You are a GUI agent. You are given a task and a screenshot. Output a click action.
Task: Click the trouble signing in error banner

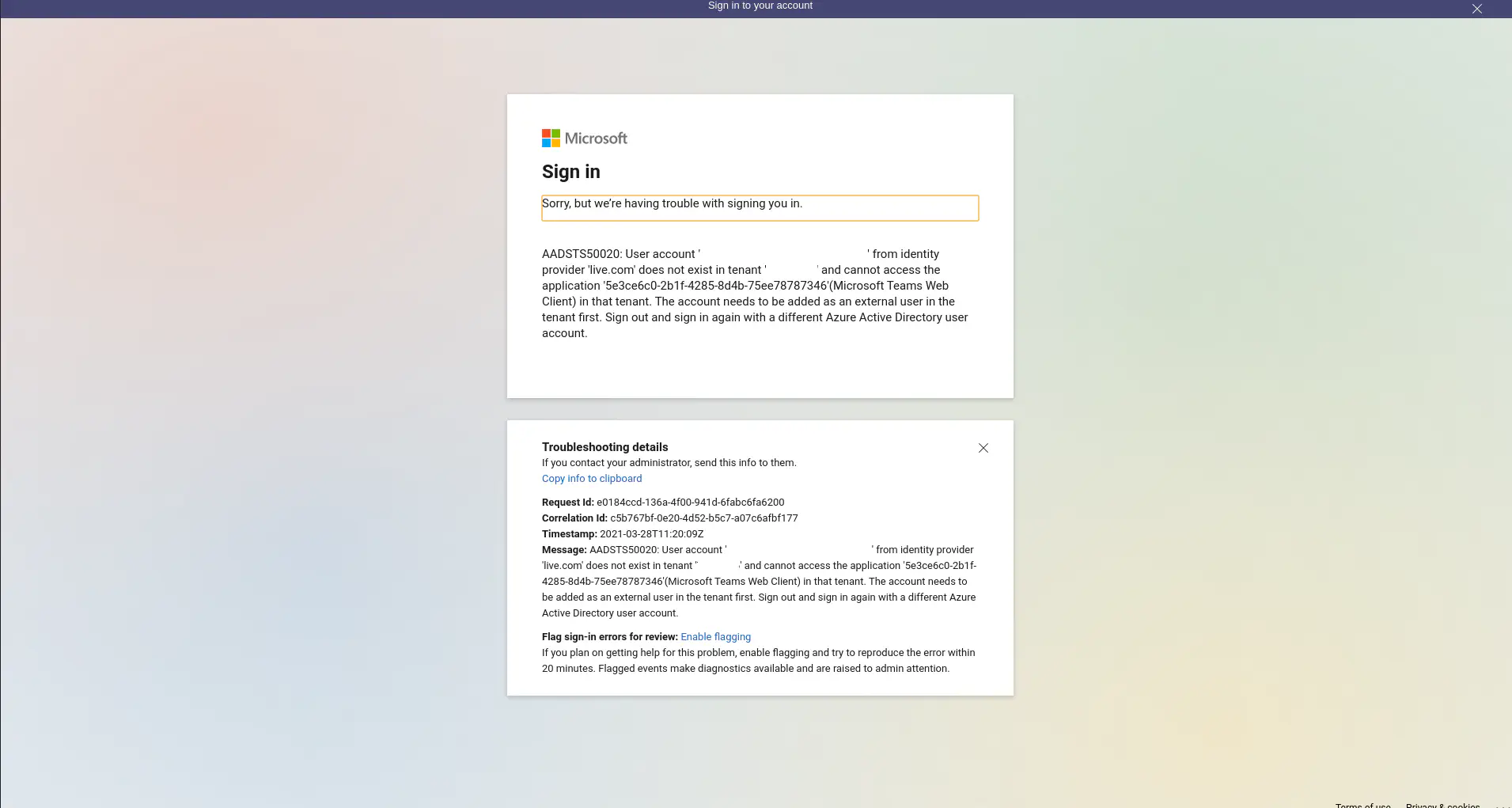pyautogui.click(x=759, y=207)
